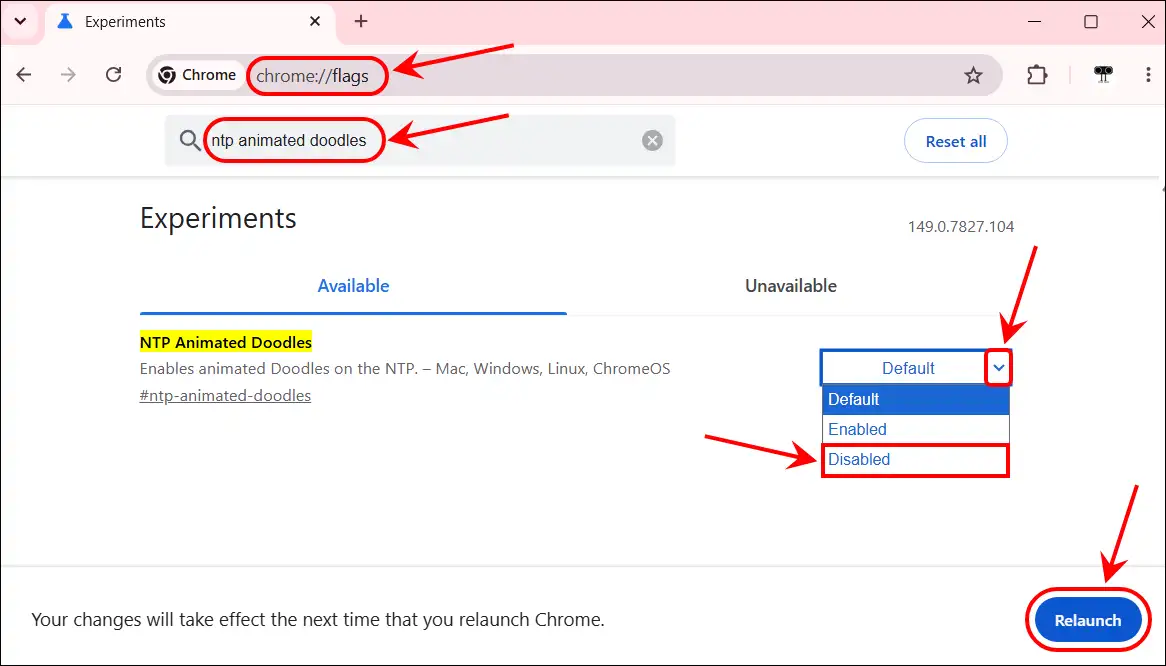Click the relaunch notice message

318,620
